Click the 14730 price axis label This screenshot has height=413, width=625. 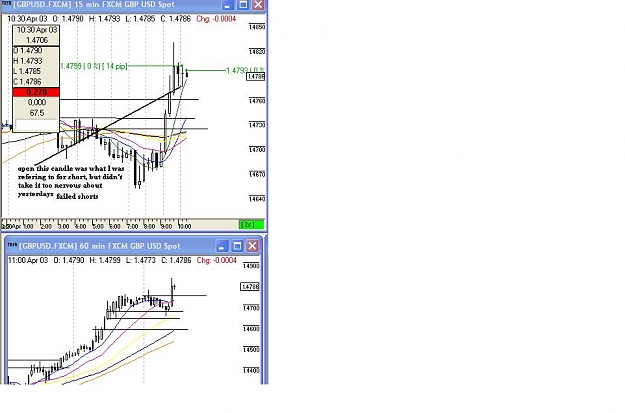pos(257,125)
